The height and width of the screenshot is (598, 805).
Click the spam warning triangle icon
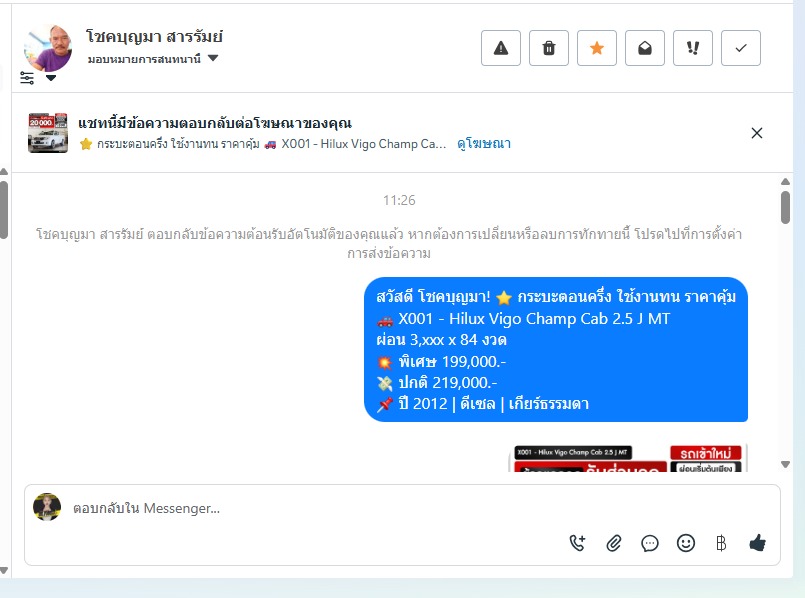(x=501, y=48)
